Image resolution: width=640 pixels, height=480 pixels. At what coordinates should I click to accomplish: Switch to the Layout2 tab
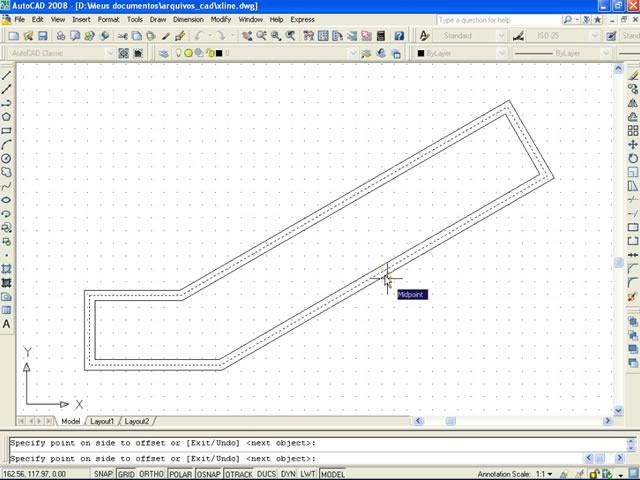click(x=137, y=421)
